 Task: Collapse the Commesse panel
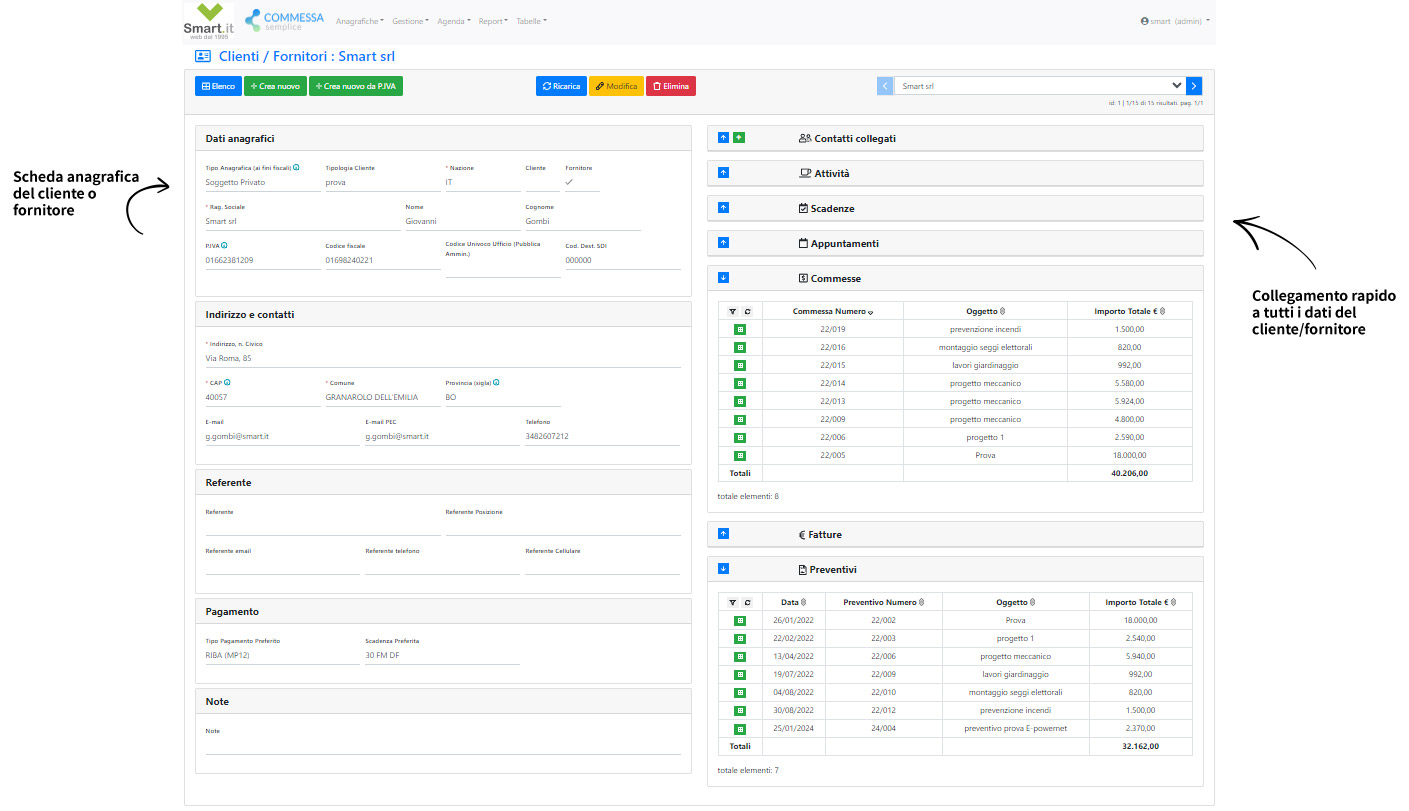[x=724, y=278]
